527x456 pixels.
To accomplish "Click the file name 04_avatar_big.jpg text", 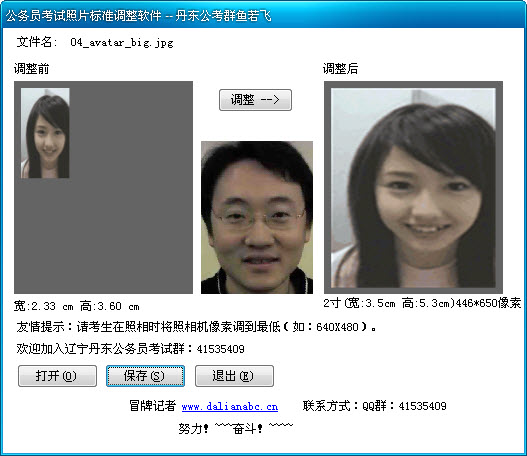I will [122, 43].
